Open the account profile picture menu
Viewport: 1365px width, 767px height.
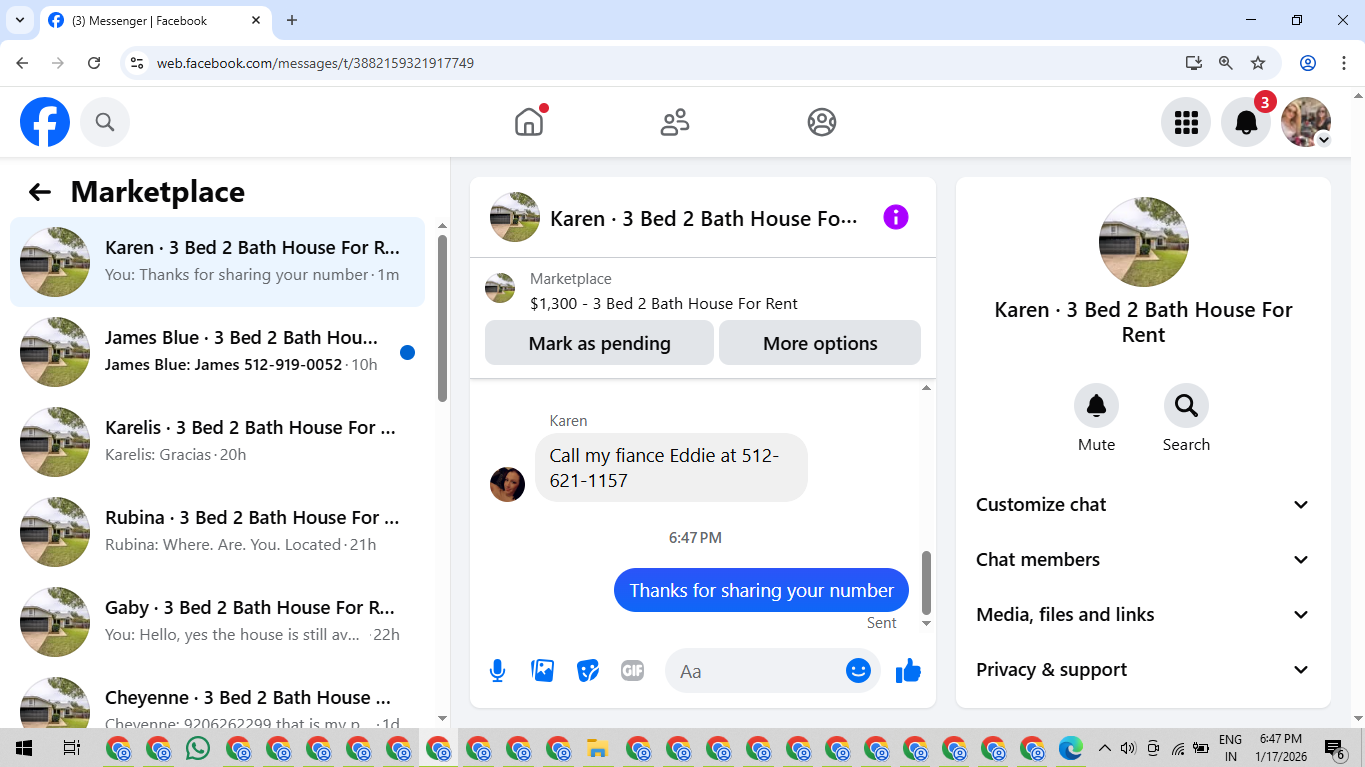pyautogui.click(x=1306, y=122)
